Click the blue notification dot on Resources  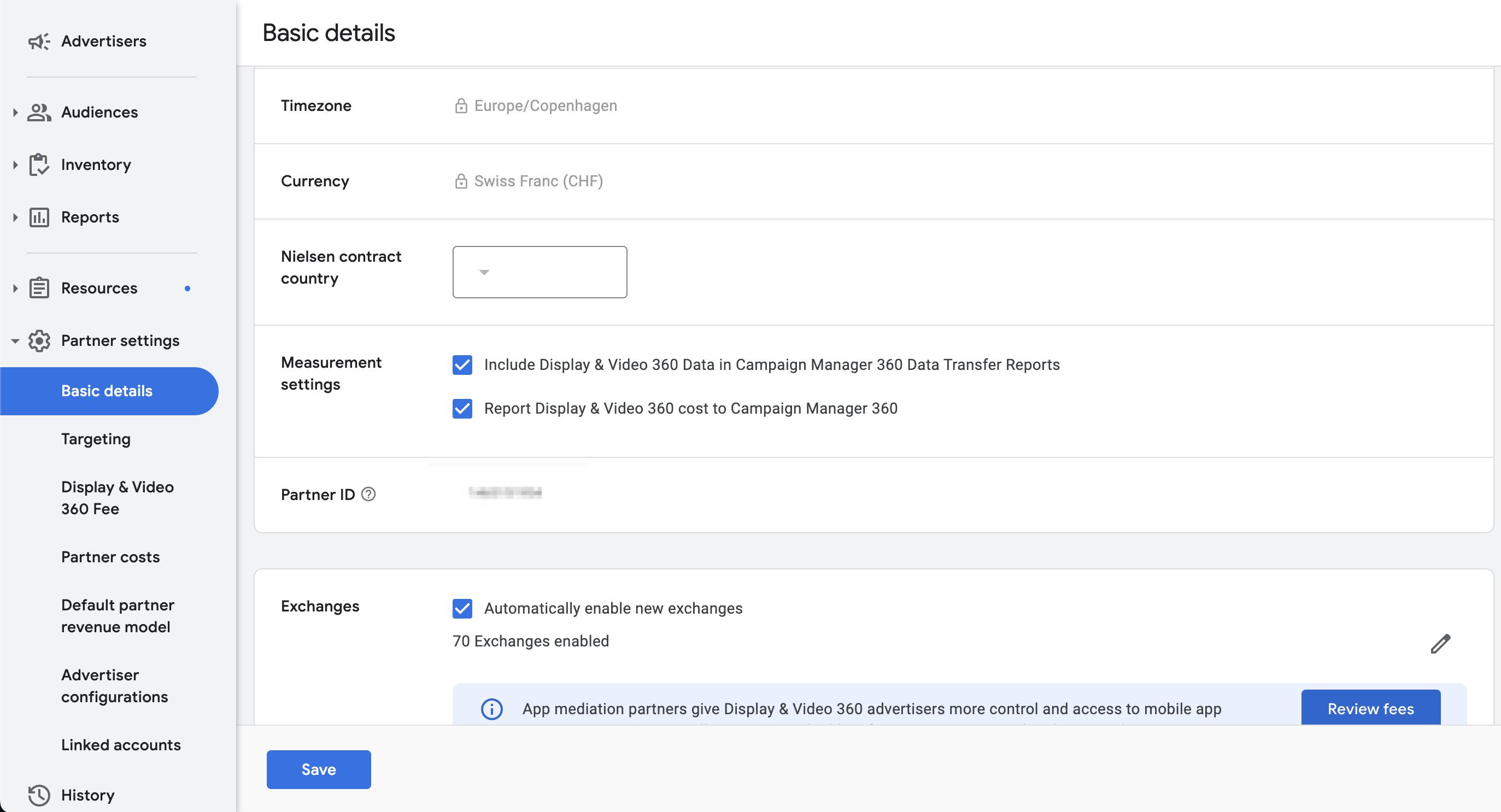pyautogui.click(x=187, y=289)
